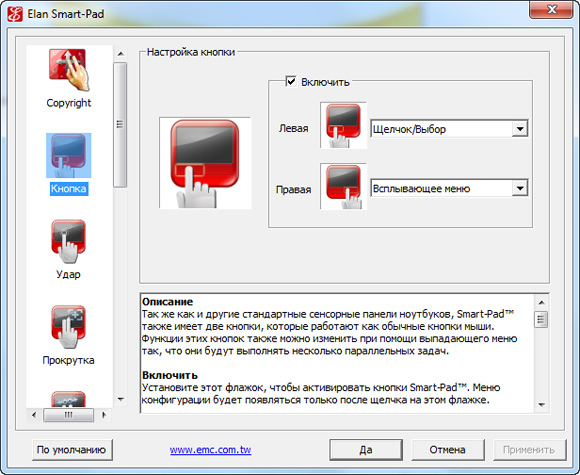The width and height of the screenshot is (580, 475).
Task: Expand the Левая Щелчок/Выбор dropdown
Action: [x=520, y=129]
